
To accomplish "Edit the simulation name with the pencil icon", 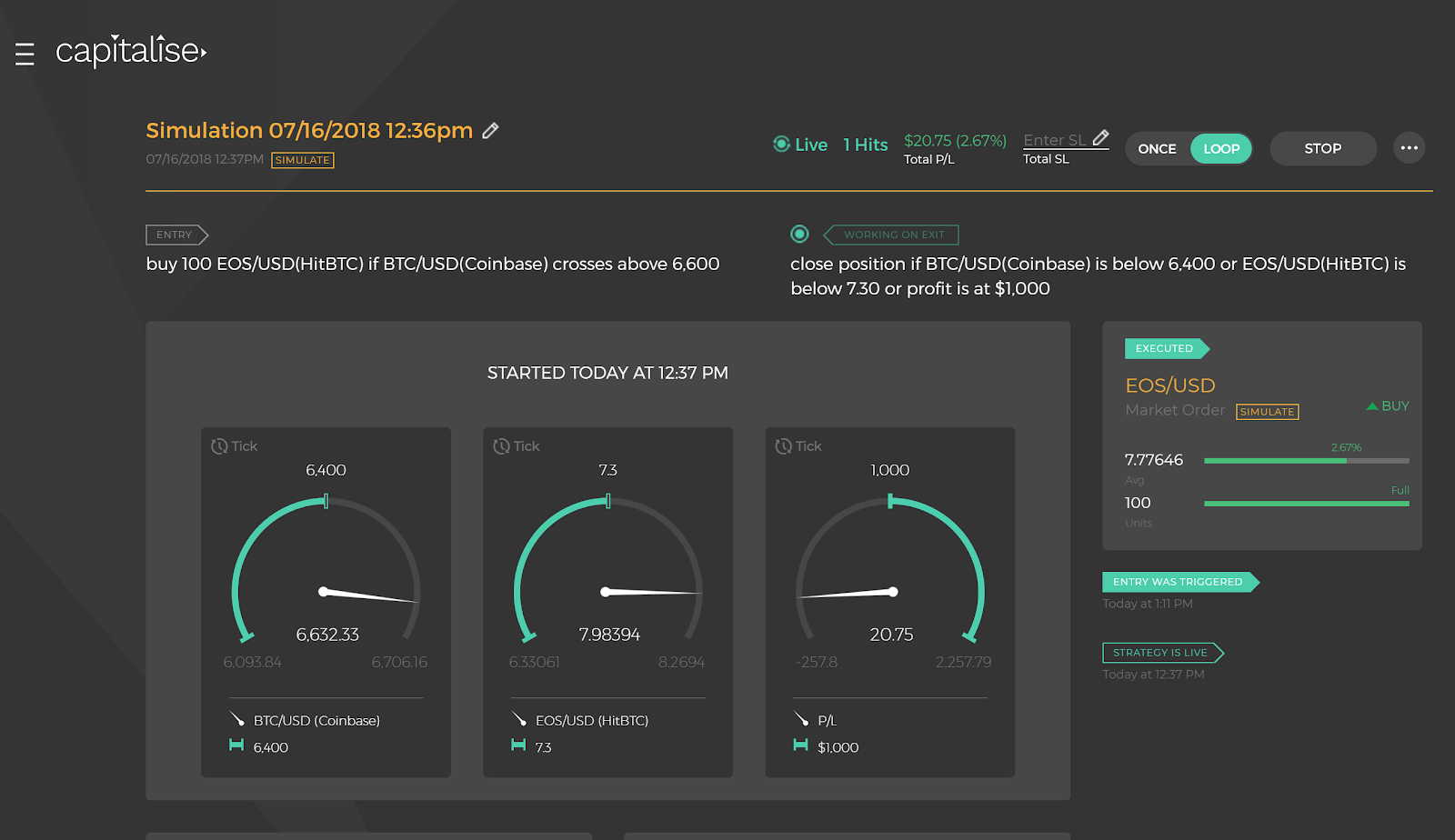I will point(490,131).
